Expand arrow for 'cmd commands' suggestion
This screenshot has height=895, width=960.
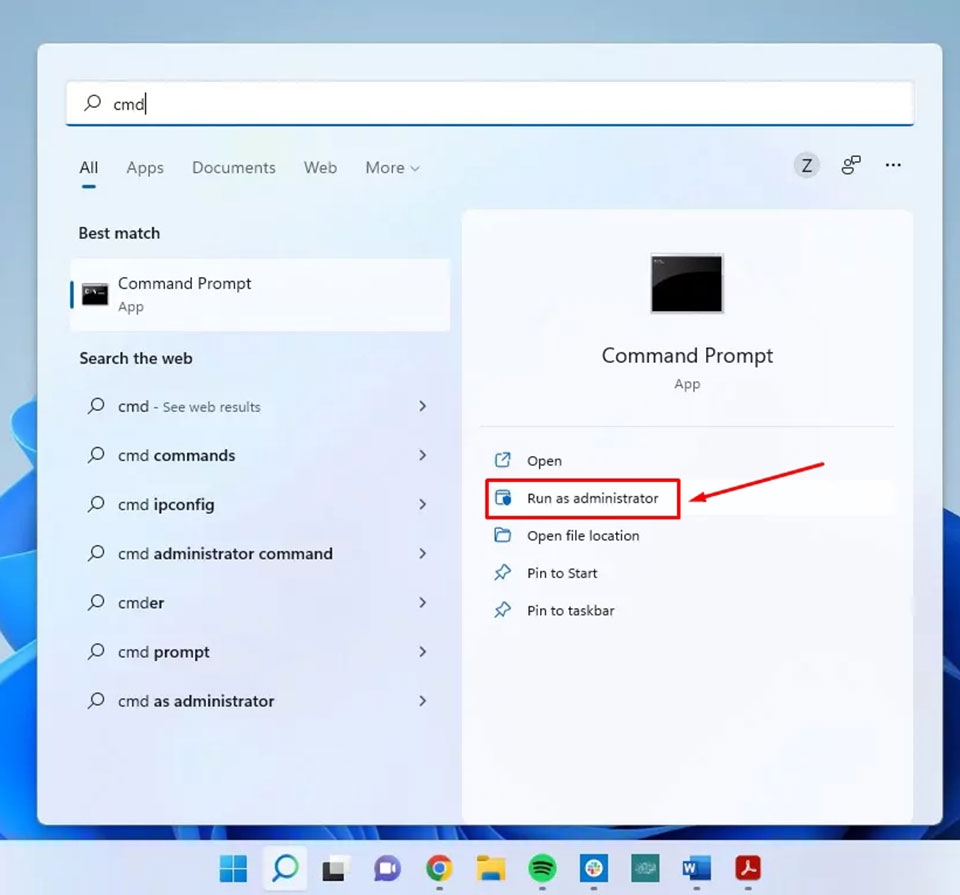pyautogui.click(x=422, y=455)
